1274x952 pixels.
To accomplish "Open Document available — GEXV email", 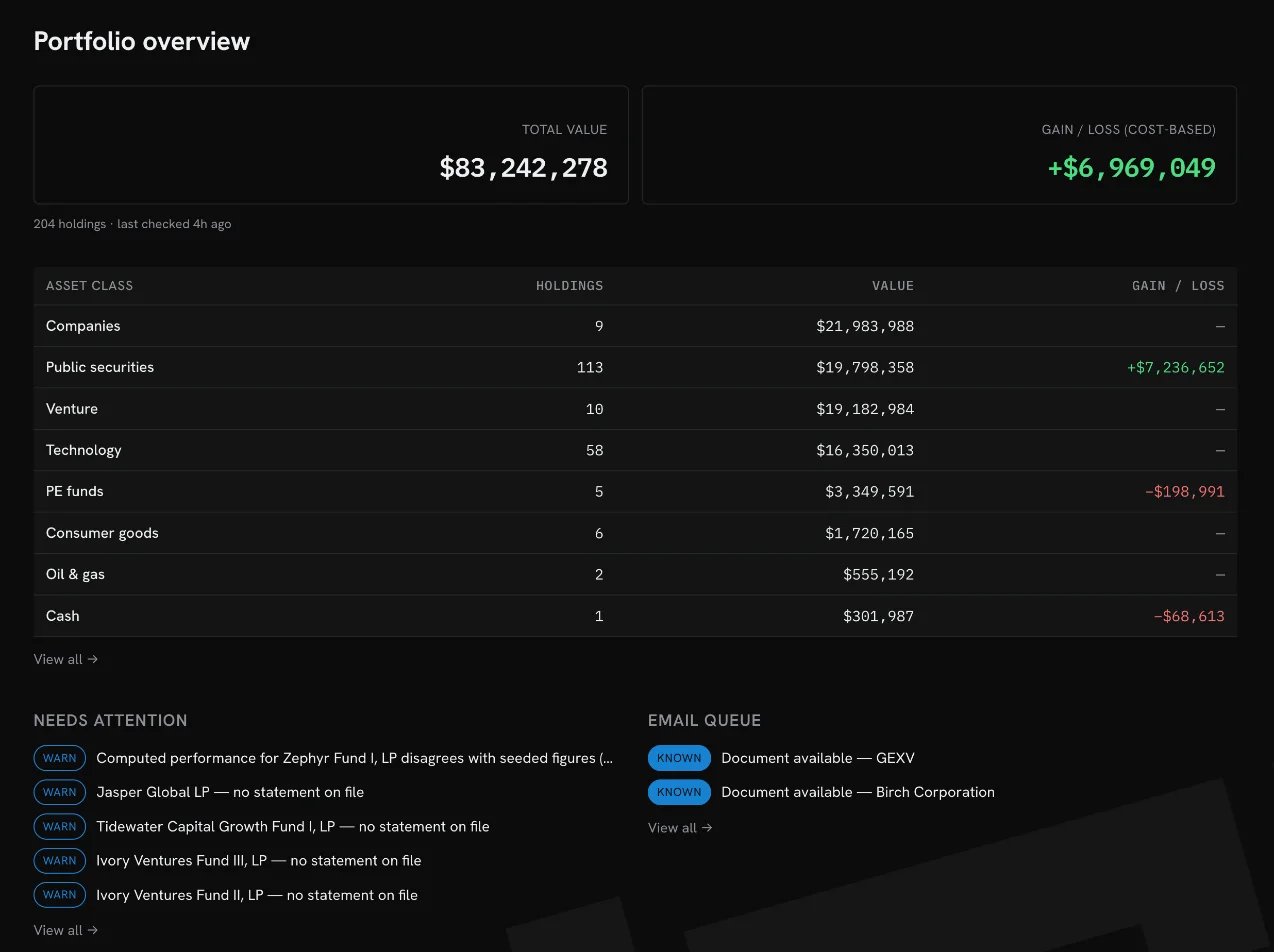I will click(x=818, y=758).
